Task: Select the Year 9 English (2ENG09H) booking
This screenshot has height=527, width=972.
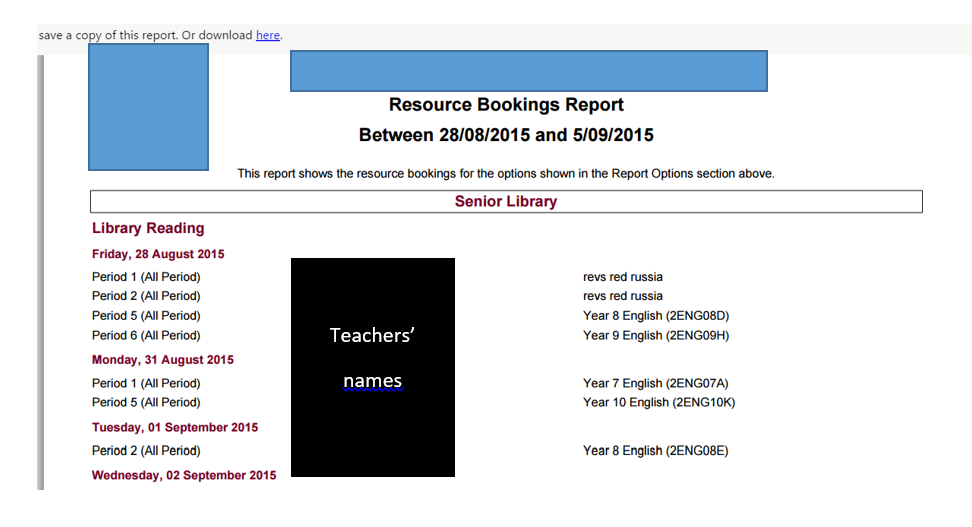Action: tap(656, 336)
